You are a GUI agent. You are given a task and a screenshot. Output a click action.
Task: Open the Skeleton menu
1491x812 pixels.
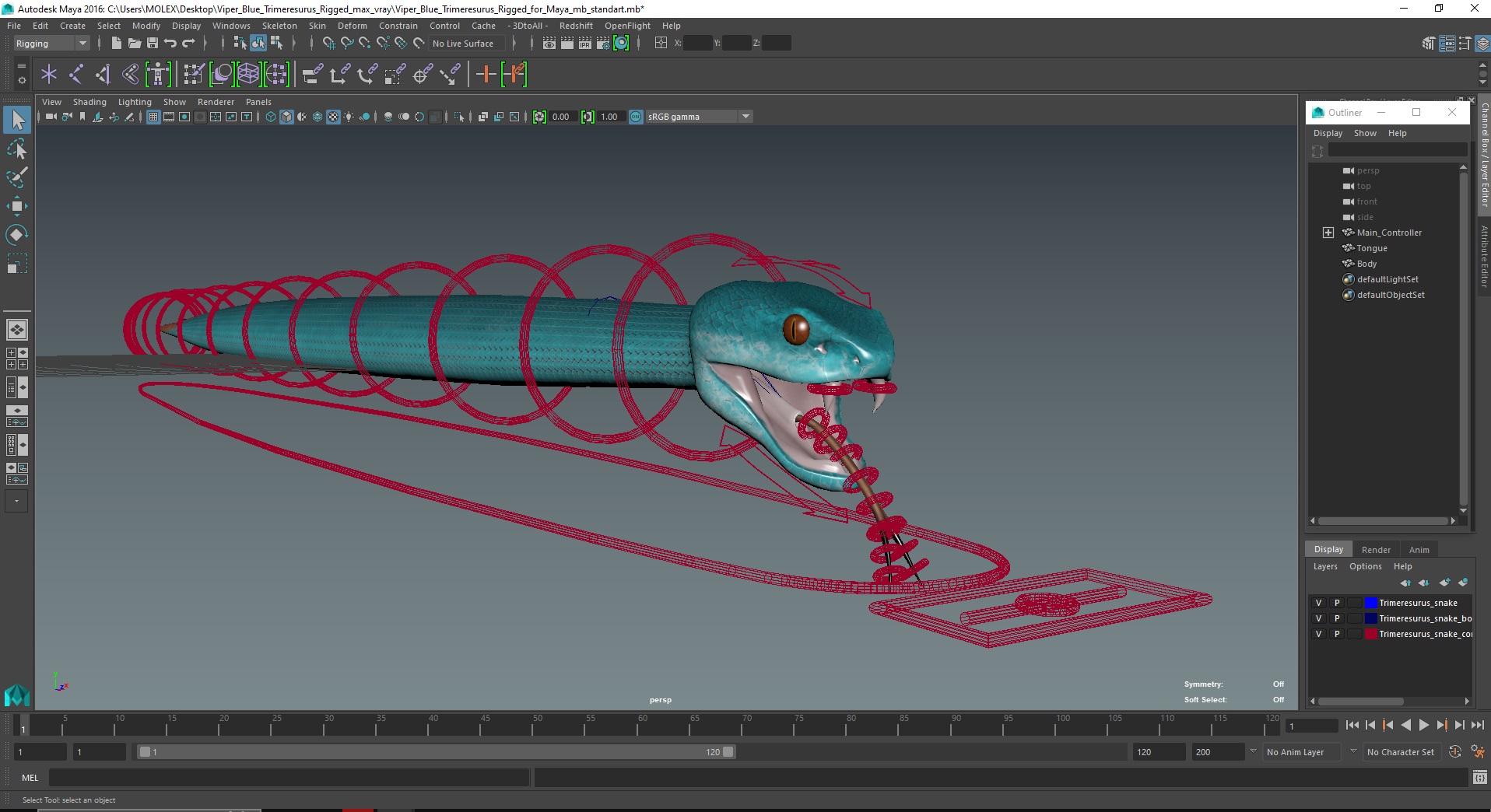tap(279, 26)
